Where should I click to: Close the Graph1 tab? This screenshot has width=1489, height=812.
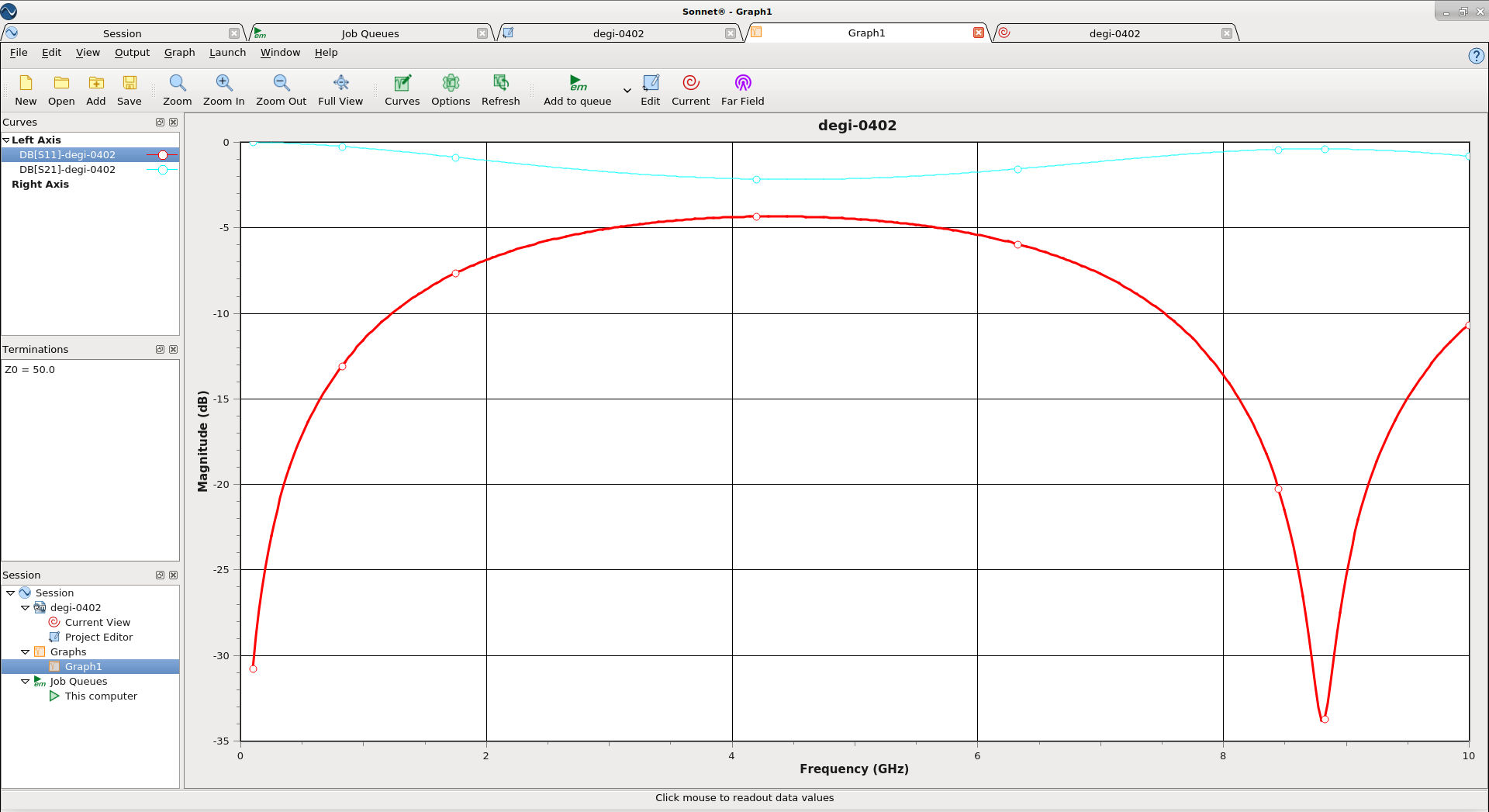click(x=979, y=33)
